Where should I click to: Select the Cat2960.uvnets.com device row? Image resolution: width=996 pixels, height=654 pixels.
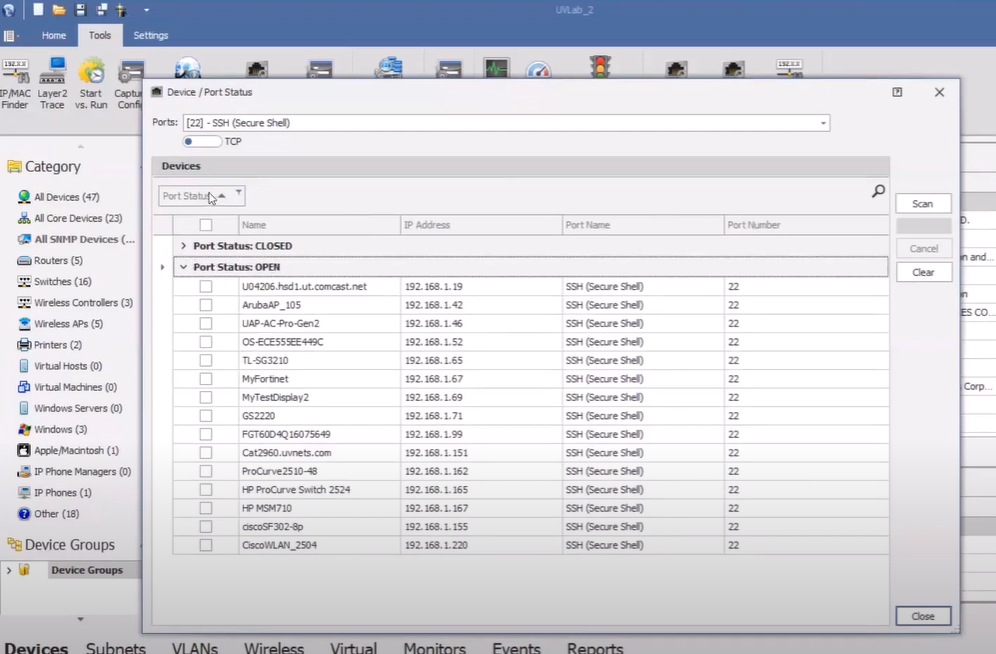530,453
